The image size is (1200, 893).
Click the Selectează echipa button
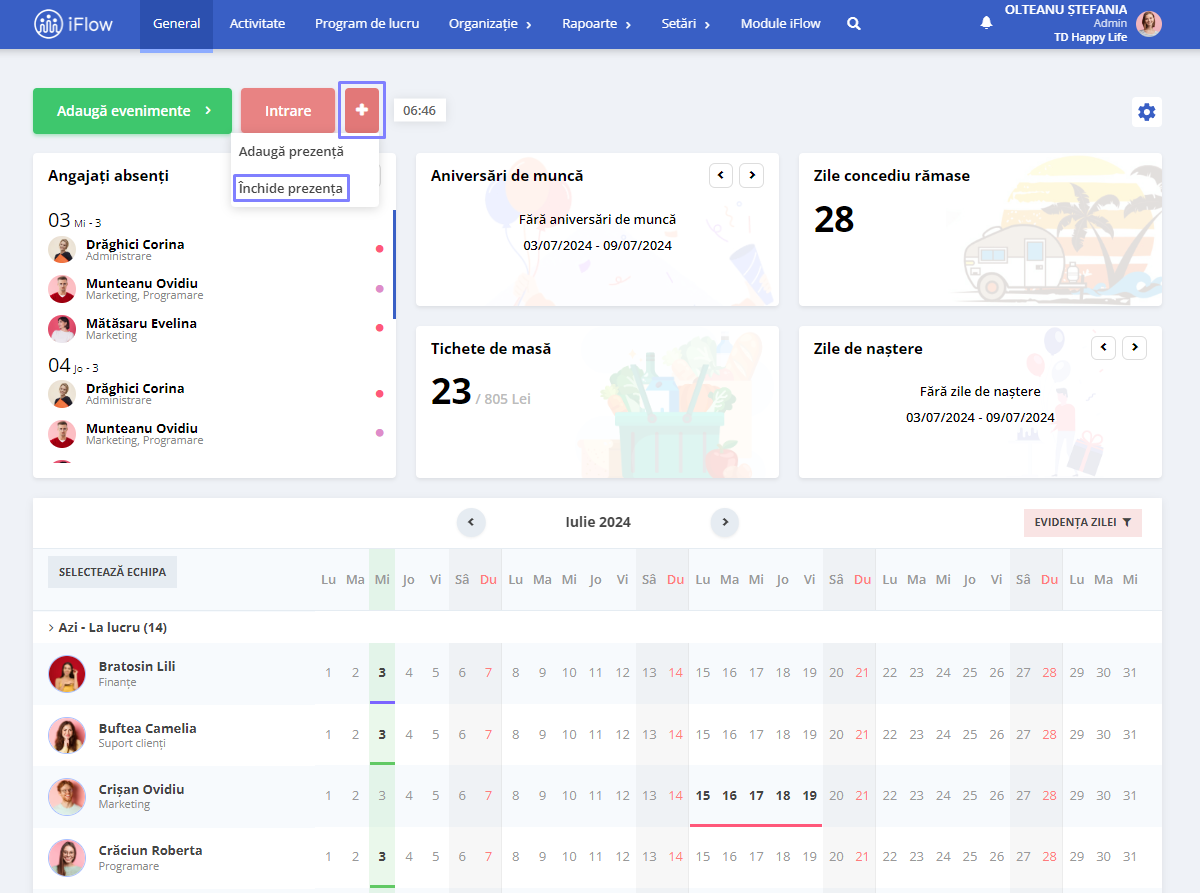pyautogui.click(x=112, y=572)
